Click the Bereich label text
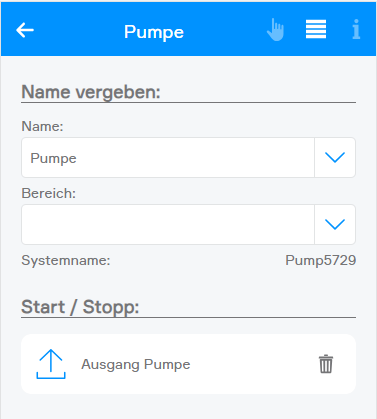377x419 pixels. pyautogui.click(x=49, y=193)
